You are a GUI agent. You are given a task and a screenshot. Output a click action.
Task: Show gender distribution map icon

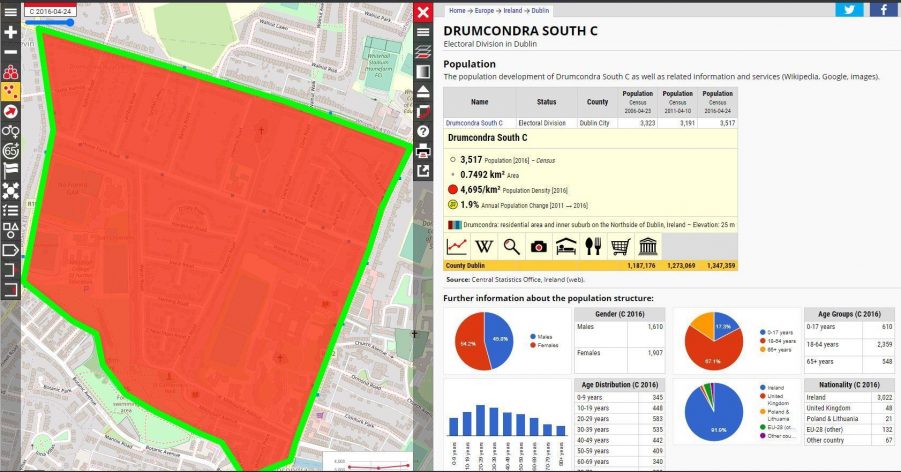pos(10,131)
